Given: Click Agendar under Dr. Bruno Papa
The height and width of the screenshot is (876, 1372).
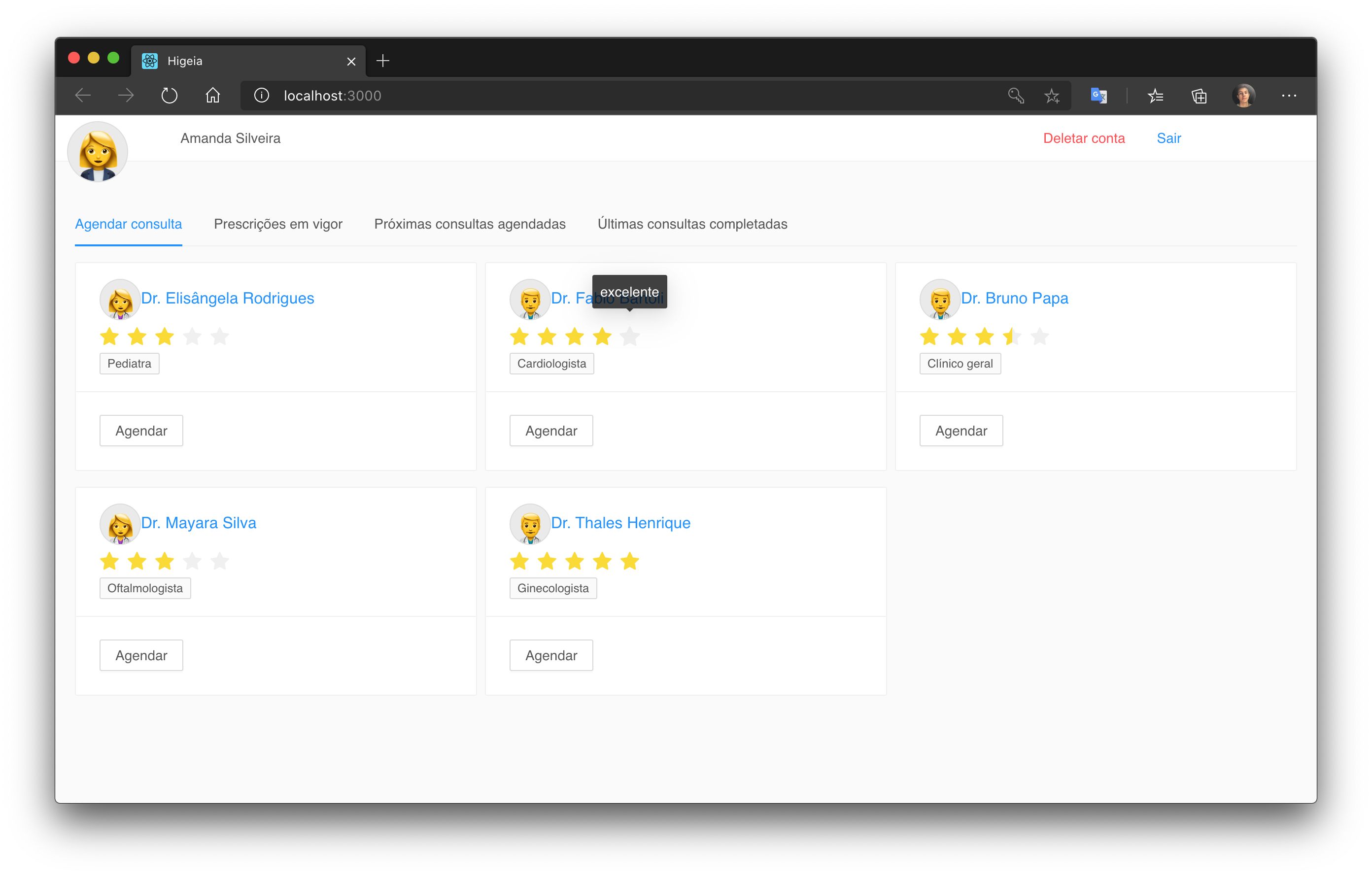Looking at the screenshot, I should [960, 431].
